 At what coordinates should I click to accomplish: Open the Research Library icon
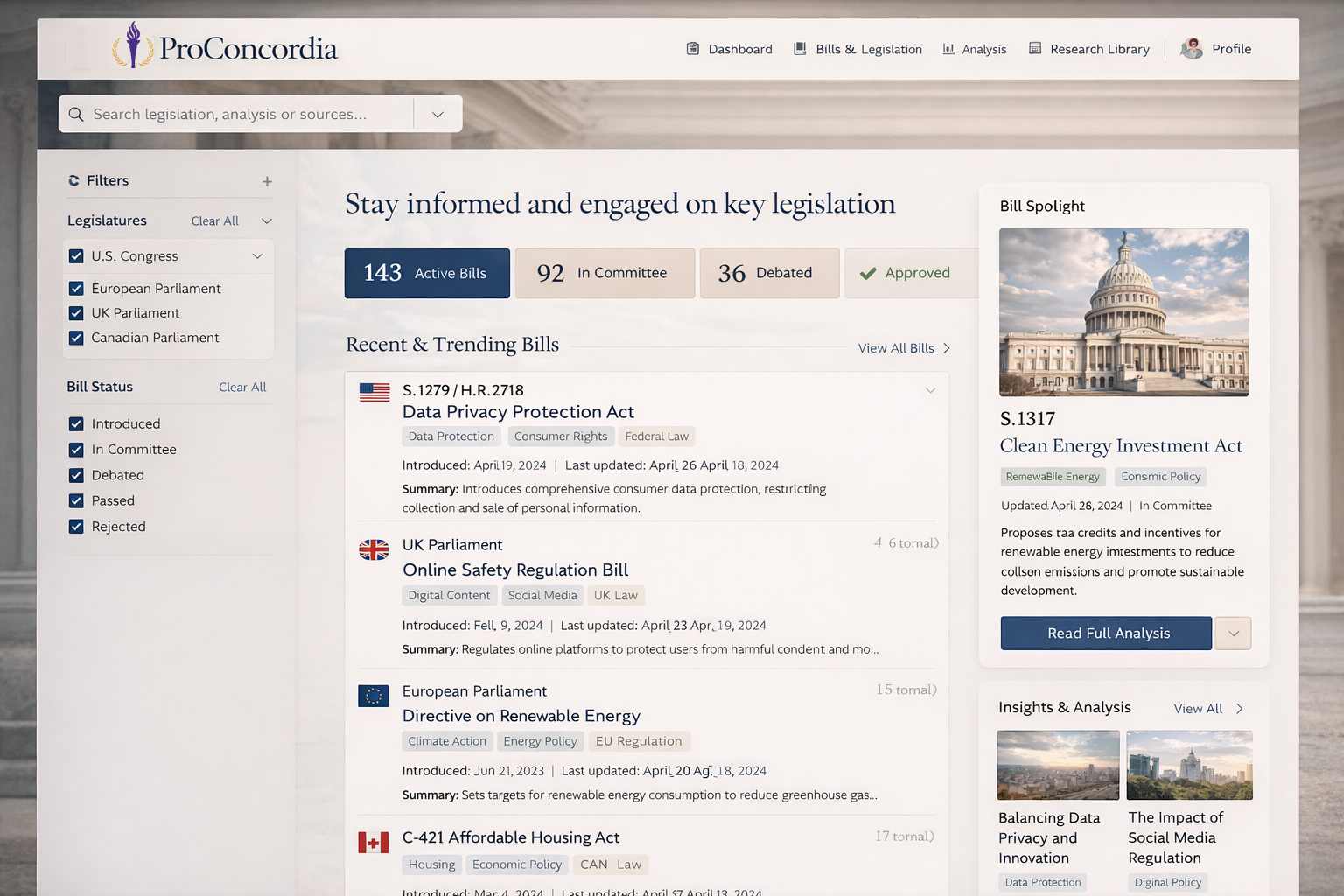click(x=1035, y=49)
